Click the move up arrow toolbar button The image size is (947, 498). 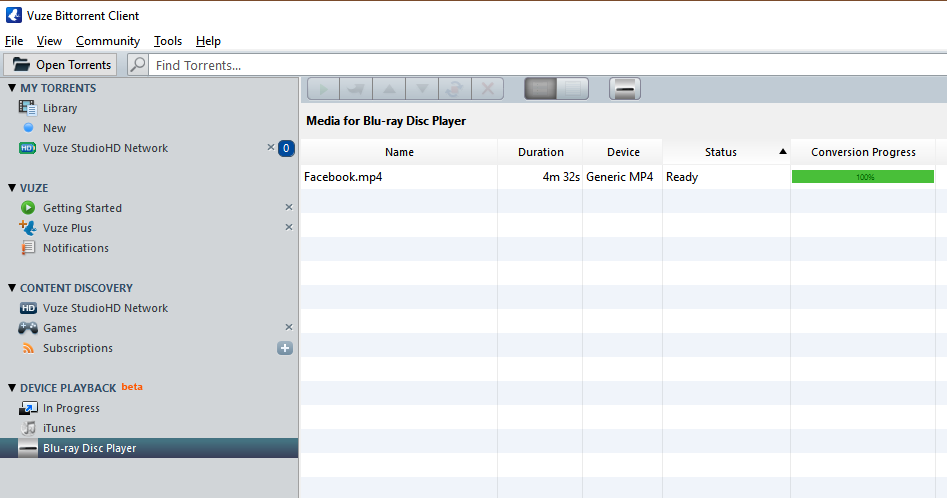(389, 89)
